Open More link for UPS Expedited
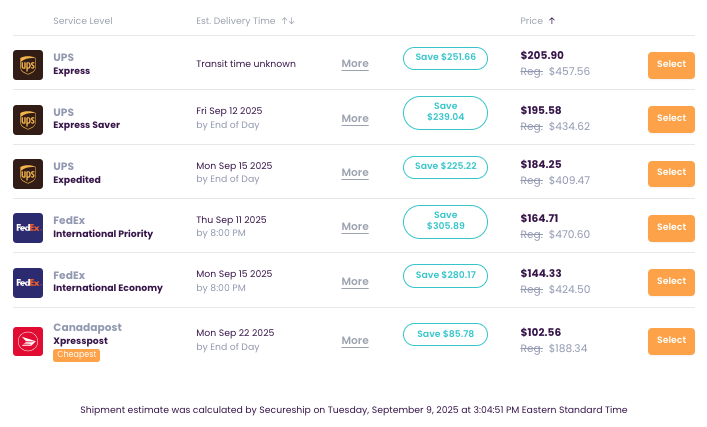This screenshot has width=707, height=427. click(x=355, y=173)
